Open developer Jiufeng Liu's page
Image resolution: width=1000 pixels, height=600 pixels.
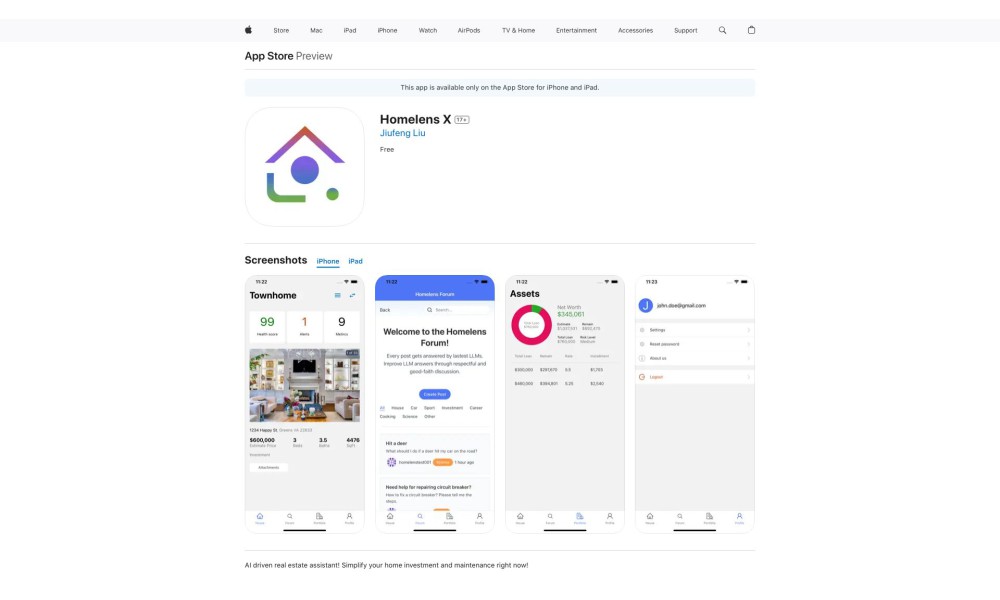point(402,133)
